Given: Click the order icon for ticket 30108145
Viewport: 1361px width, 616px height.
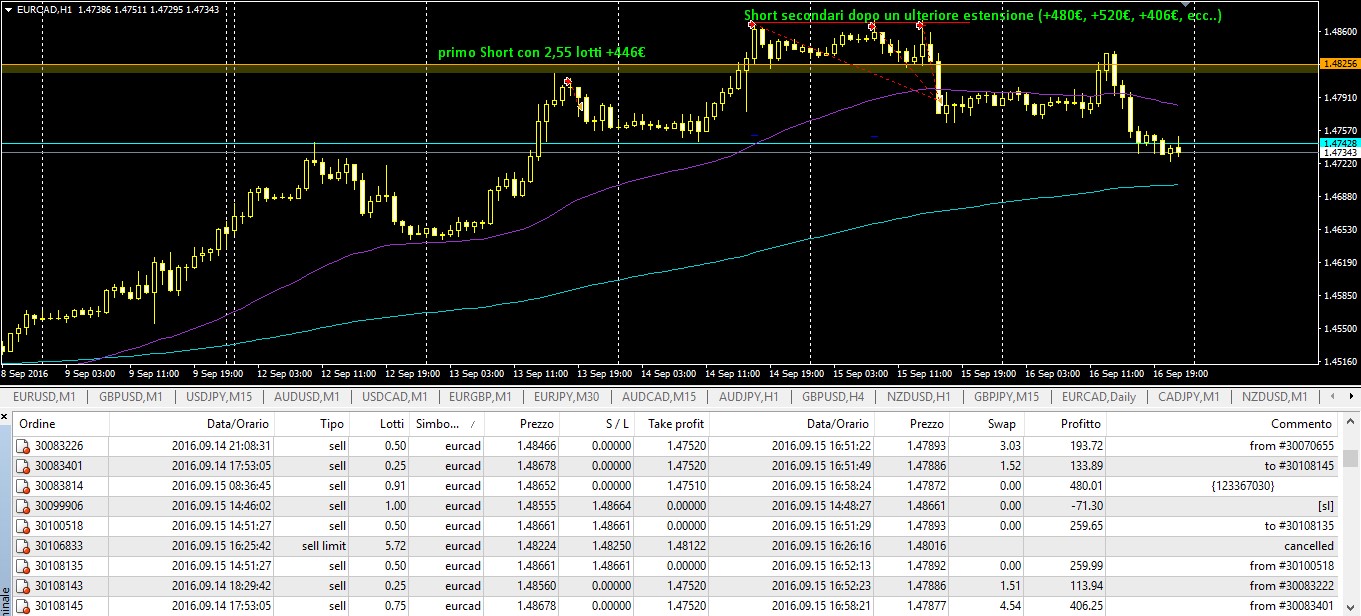Looking at the screenshot, I should click(x=24, y=605).
